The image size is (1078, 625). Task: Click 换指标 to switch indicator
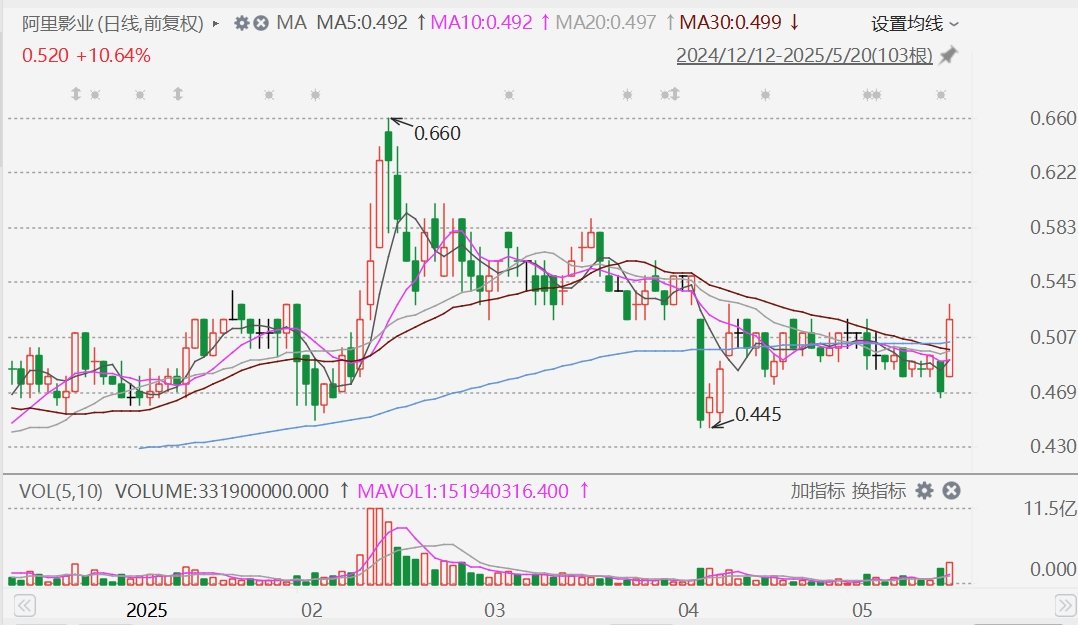(879, 490)
